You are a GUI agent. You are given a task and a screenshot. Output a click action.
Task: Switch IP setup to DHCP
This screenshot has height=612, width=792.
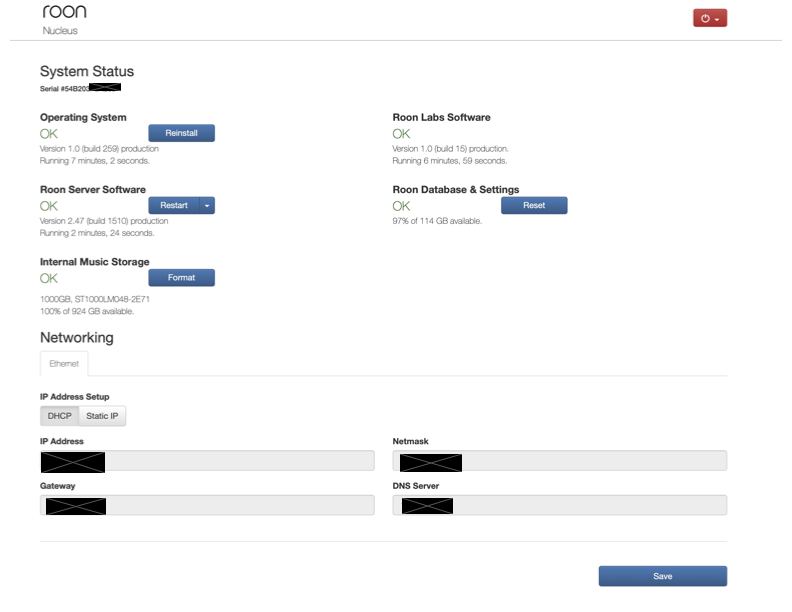[60, 416]
